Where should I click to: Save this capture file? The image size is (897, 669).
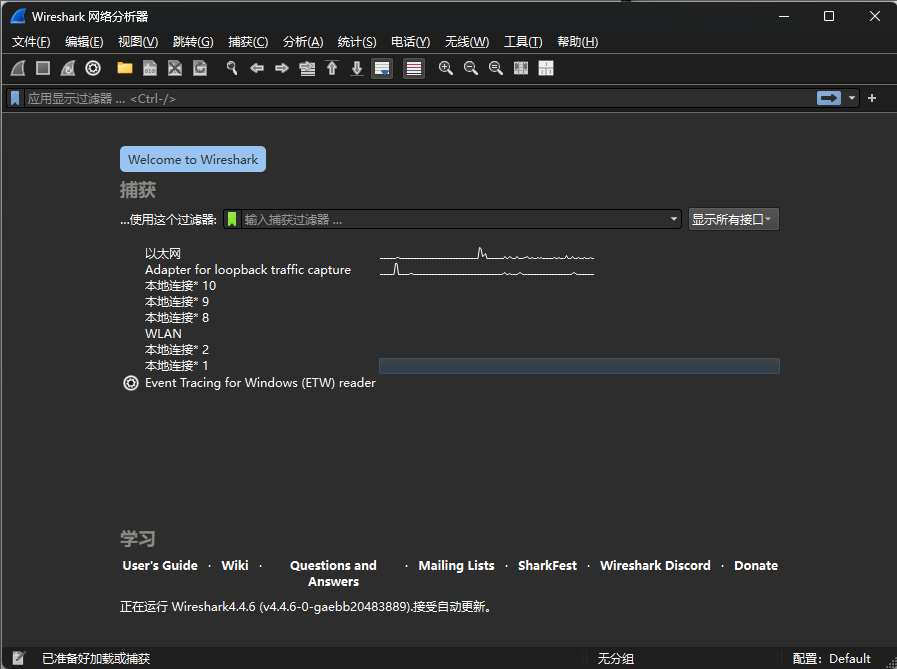150,69
